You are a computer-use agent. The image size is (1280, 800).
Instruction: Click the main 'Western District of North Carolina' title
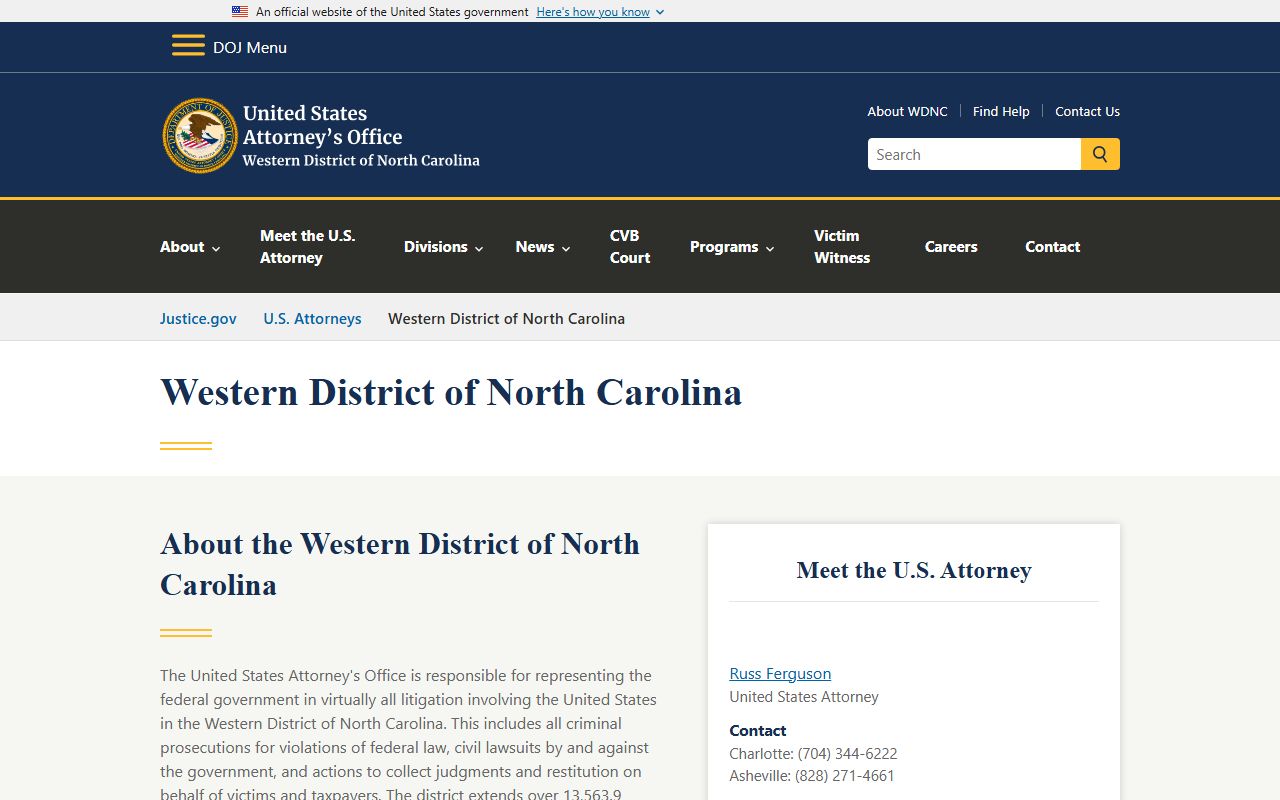451,392
